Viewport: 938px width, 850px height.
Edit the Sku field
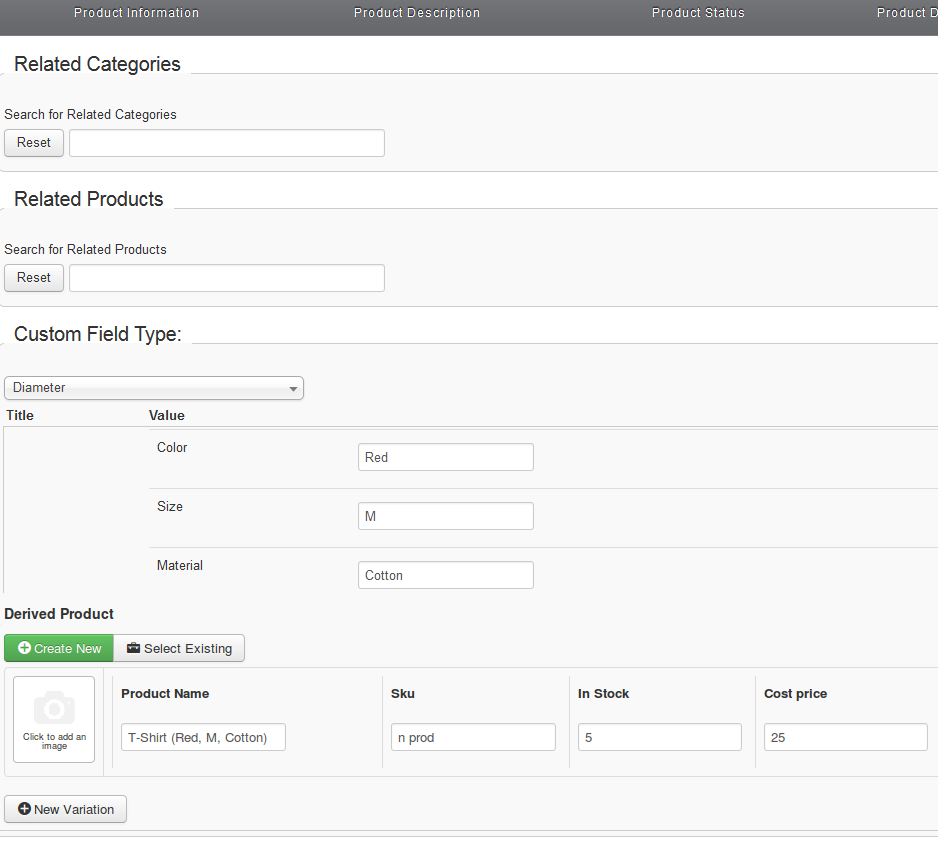coord(473,737)
